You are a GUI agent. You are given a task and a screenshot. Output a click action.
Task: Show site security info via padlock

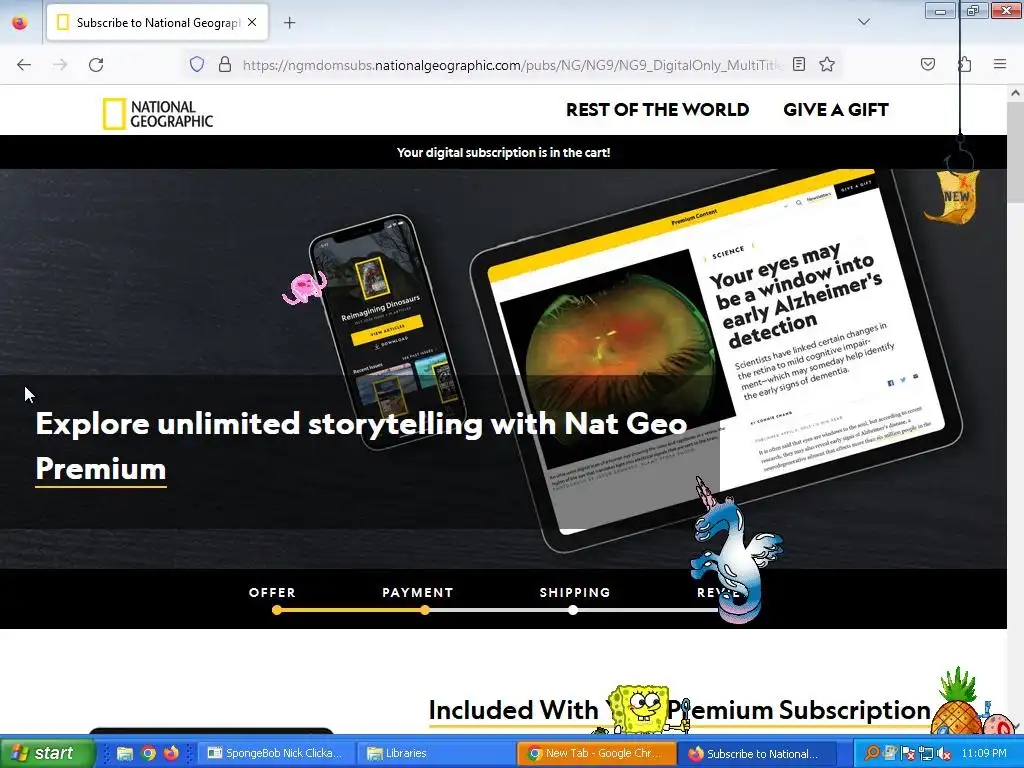click(225, 64)
